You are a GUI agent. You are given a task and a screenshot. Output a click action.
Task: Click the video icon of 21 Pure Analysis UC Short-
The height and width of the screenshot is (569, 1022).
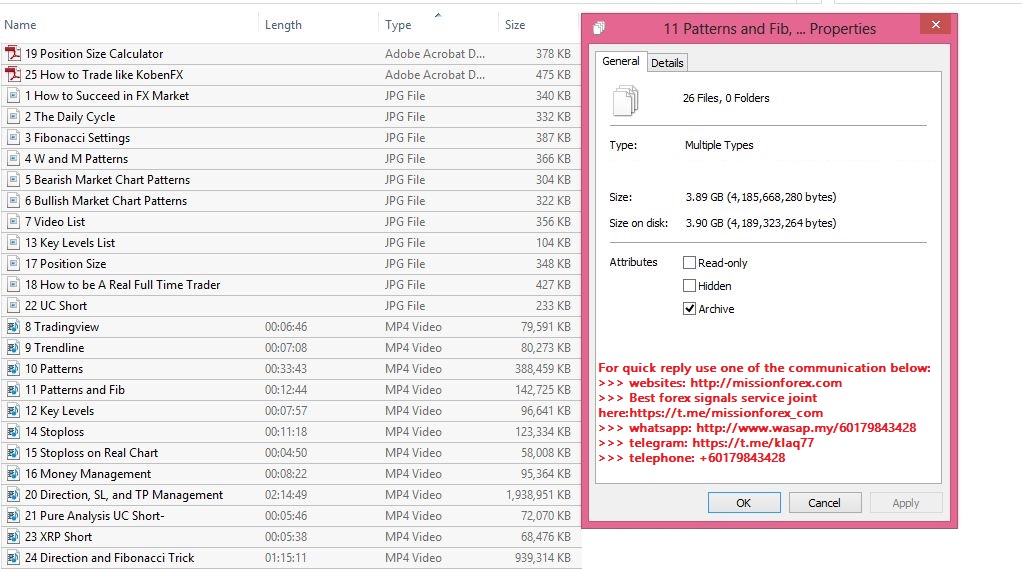point(13,516)
